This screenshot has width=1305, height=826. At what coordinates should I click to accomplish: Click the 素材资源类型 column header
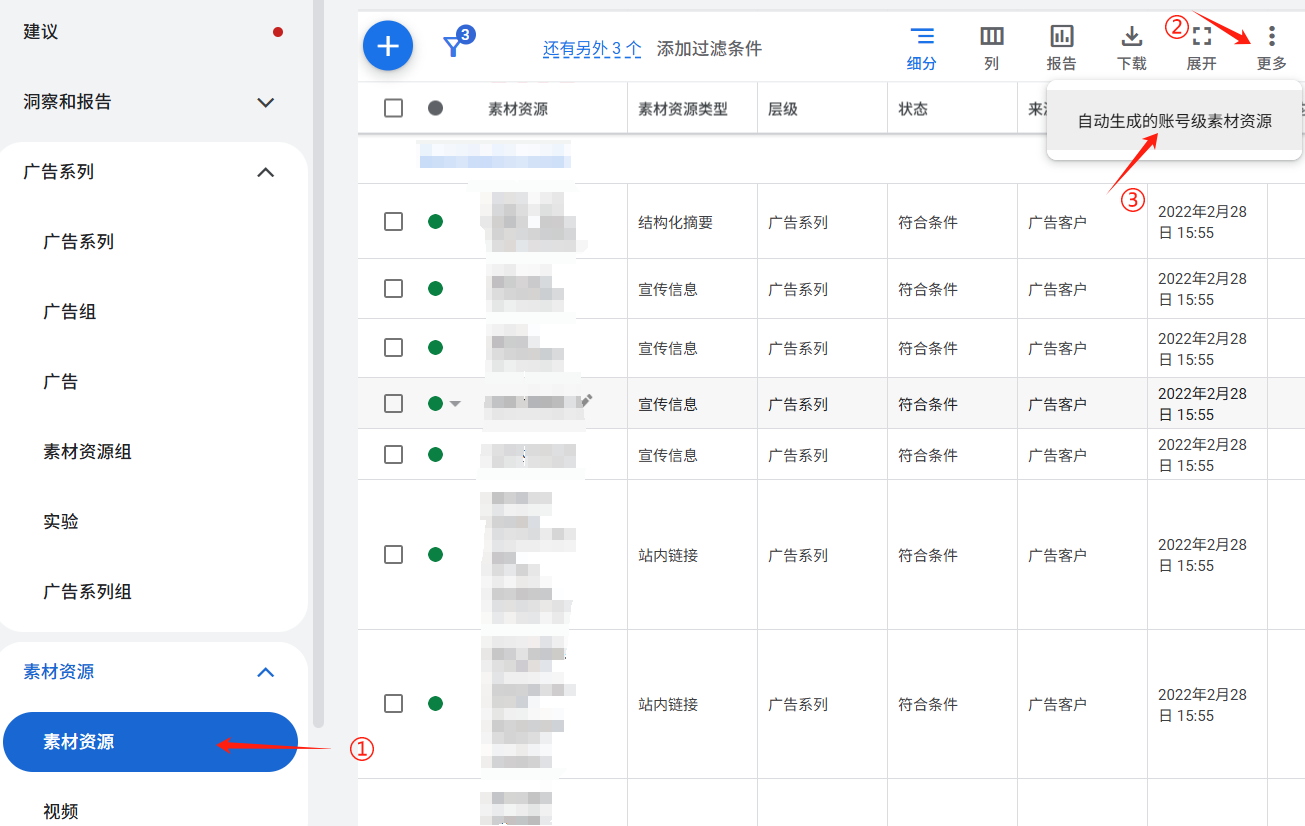tap(683, 109)
